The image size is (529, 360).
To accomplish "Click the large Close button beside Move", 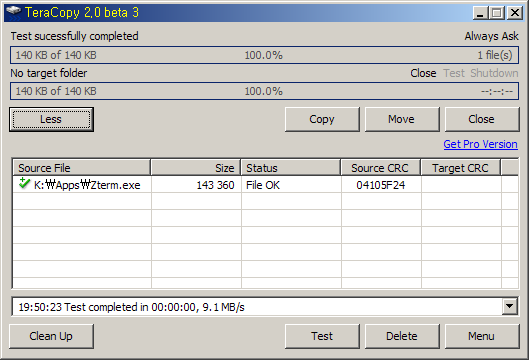I will click(x=482, y=119).
